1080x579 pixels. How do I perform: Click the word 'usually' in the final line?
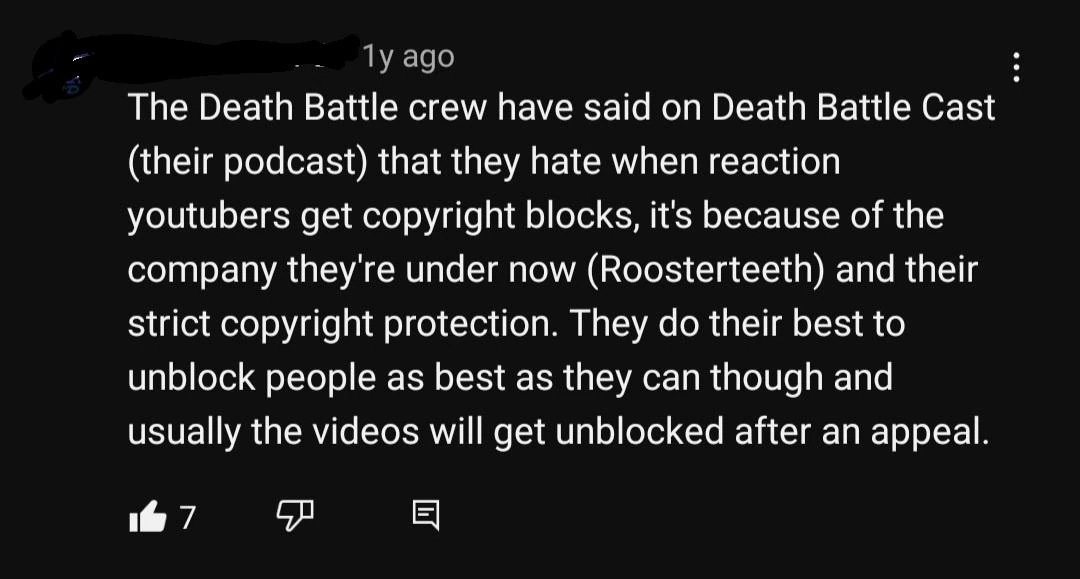[184, 433]
